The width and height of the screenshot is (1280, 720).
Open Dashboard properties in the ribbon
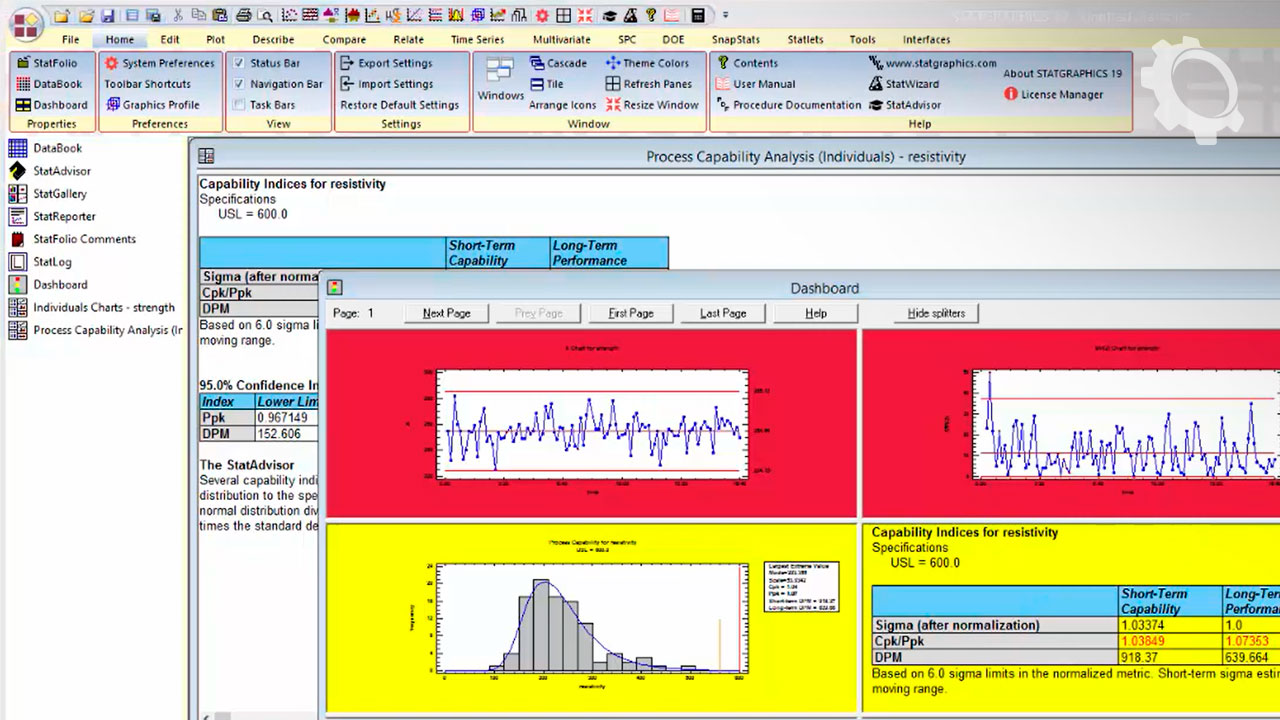click(x=52, y=105)
